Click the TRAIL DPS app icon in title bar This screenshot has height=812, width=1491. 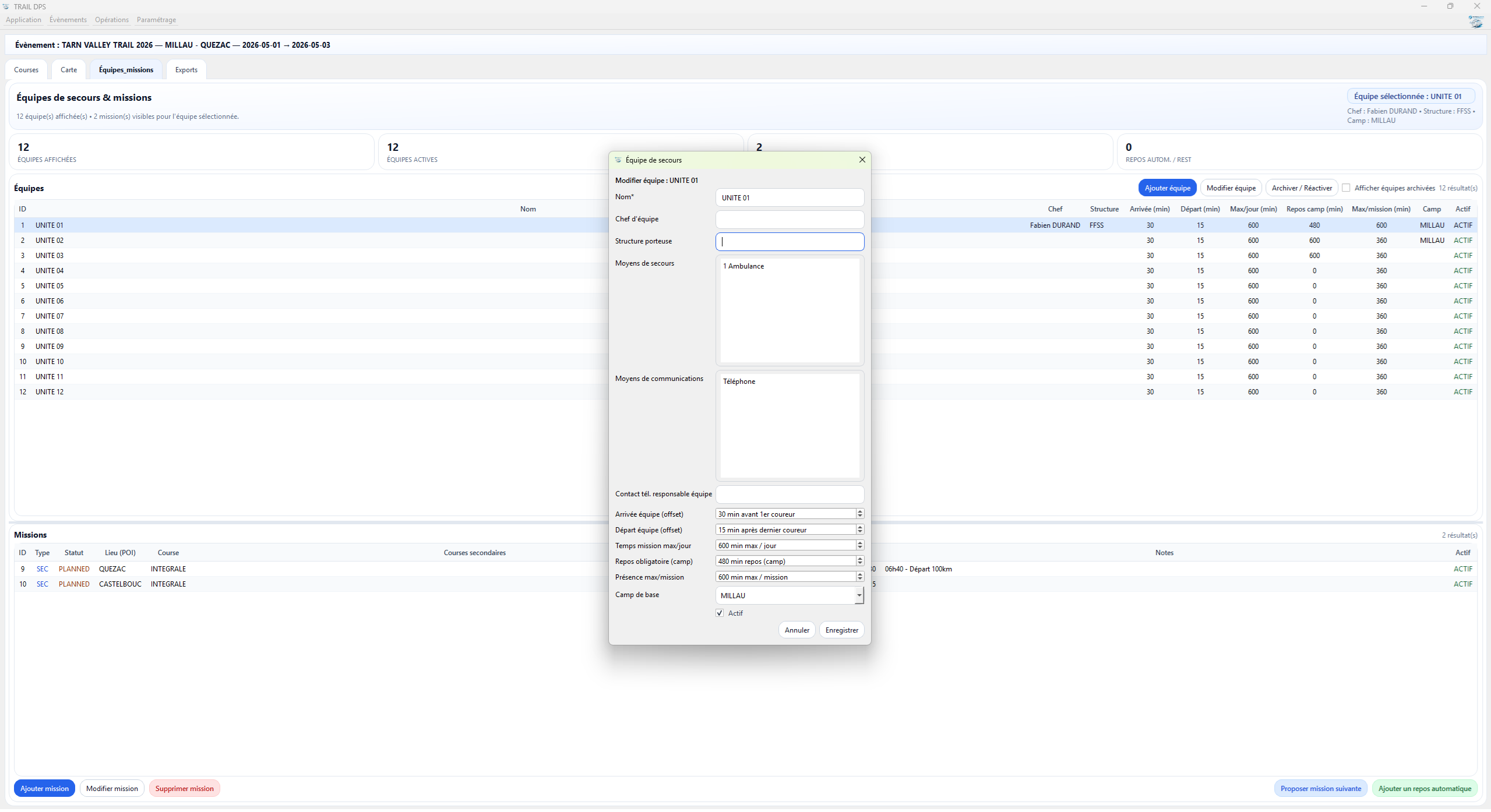(x=6, y=6)
